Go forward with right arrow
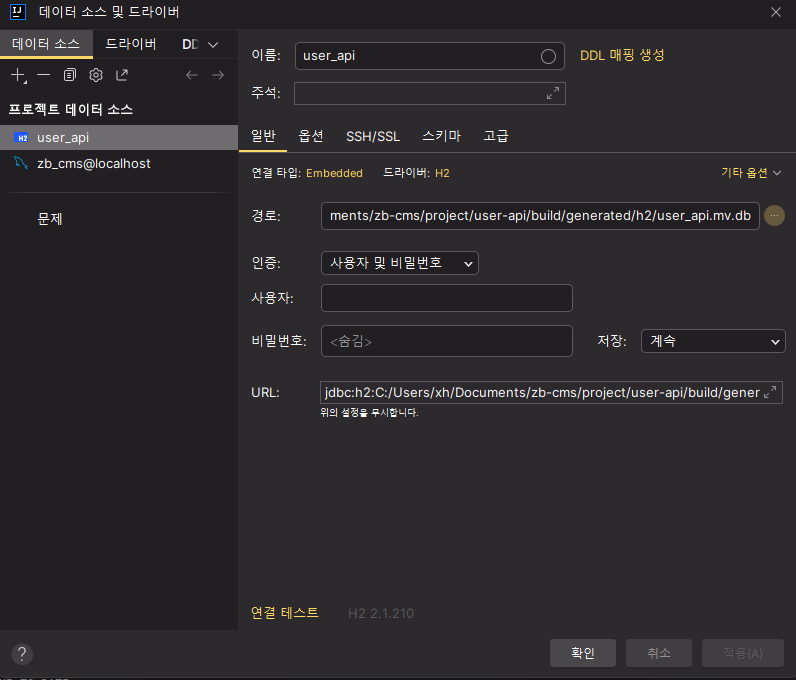The image size is (796, 680). [218, 75]
